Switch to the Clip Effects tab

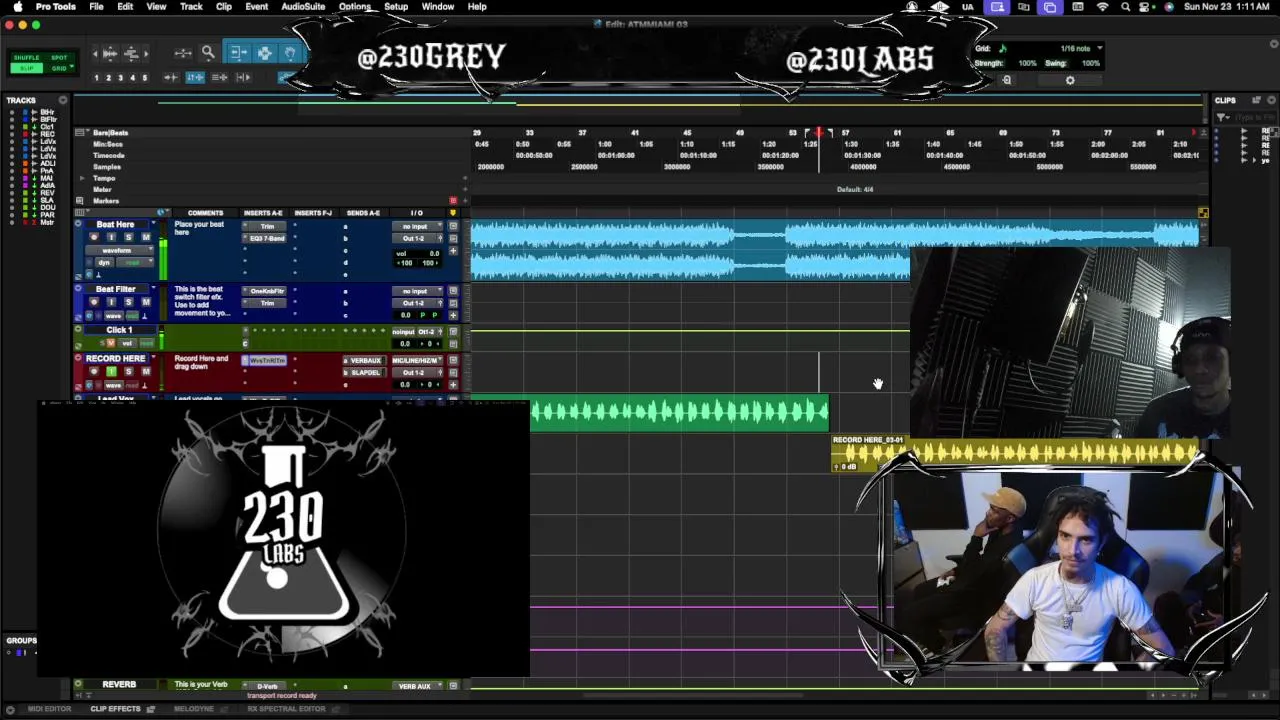click(116, 709)
